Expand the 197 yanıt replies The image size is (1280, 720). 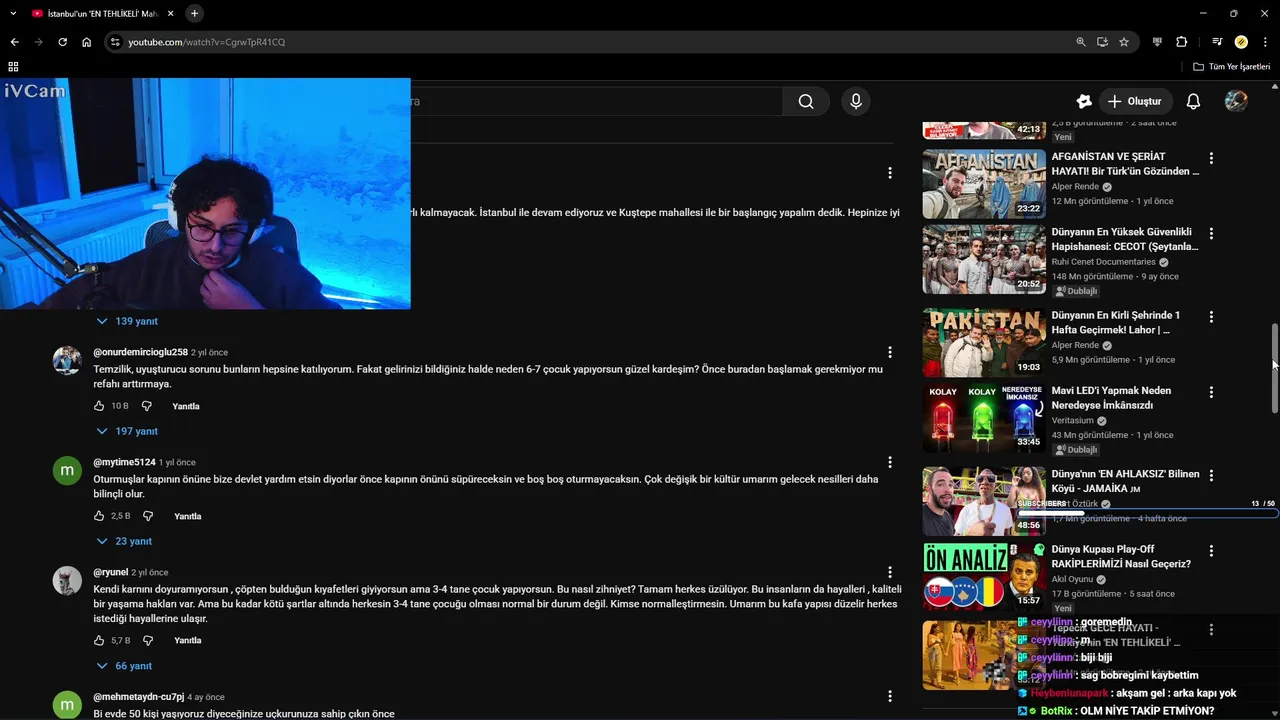pos(127,431)
